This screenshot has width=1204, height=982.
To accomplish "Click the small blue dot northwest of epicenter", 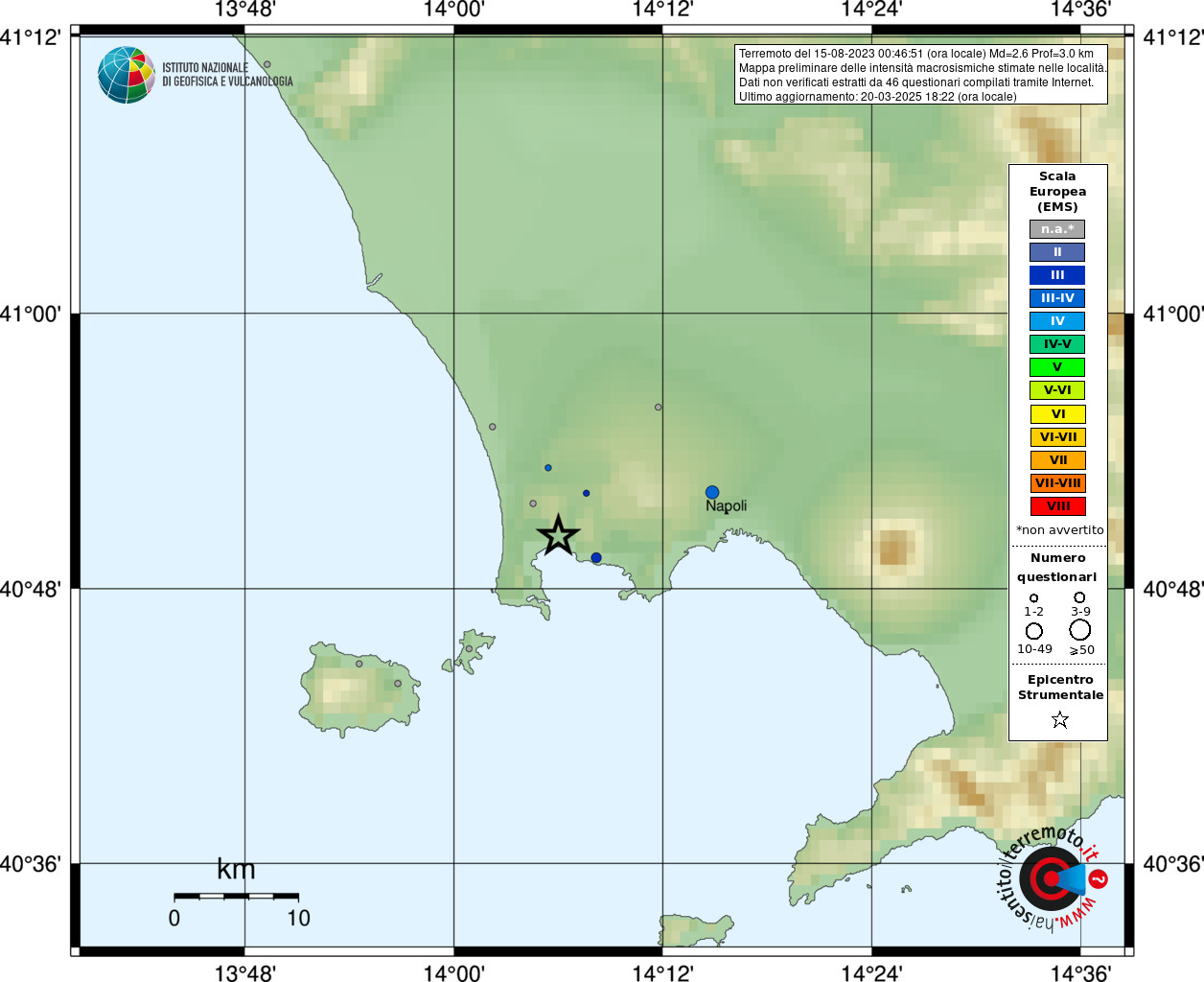I will click(x=548, y=468).
